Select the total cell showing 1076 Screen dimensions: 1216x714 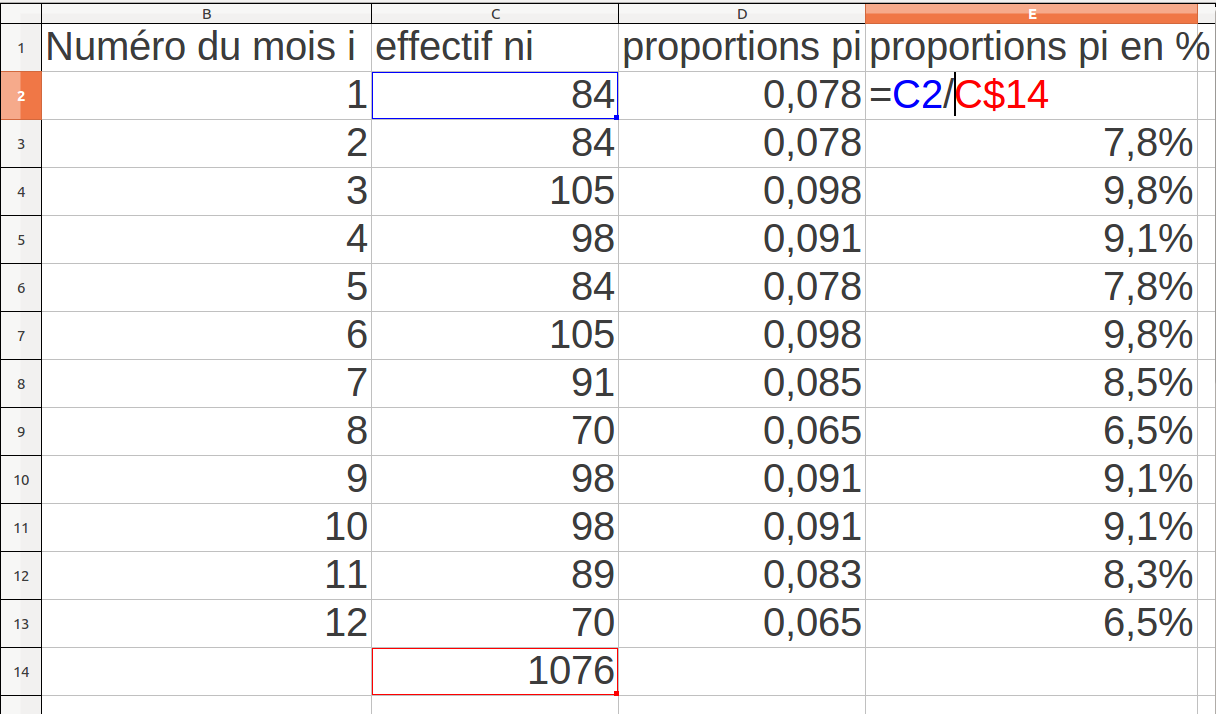pyautogui.click(x=495, y=671)
